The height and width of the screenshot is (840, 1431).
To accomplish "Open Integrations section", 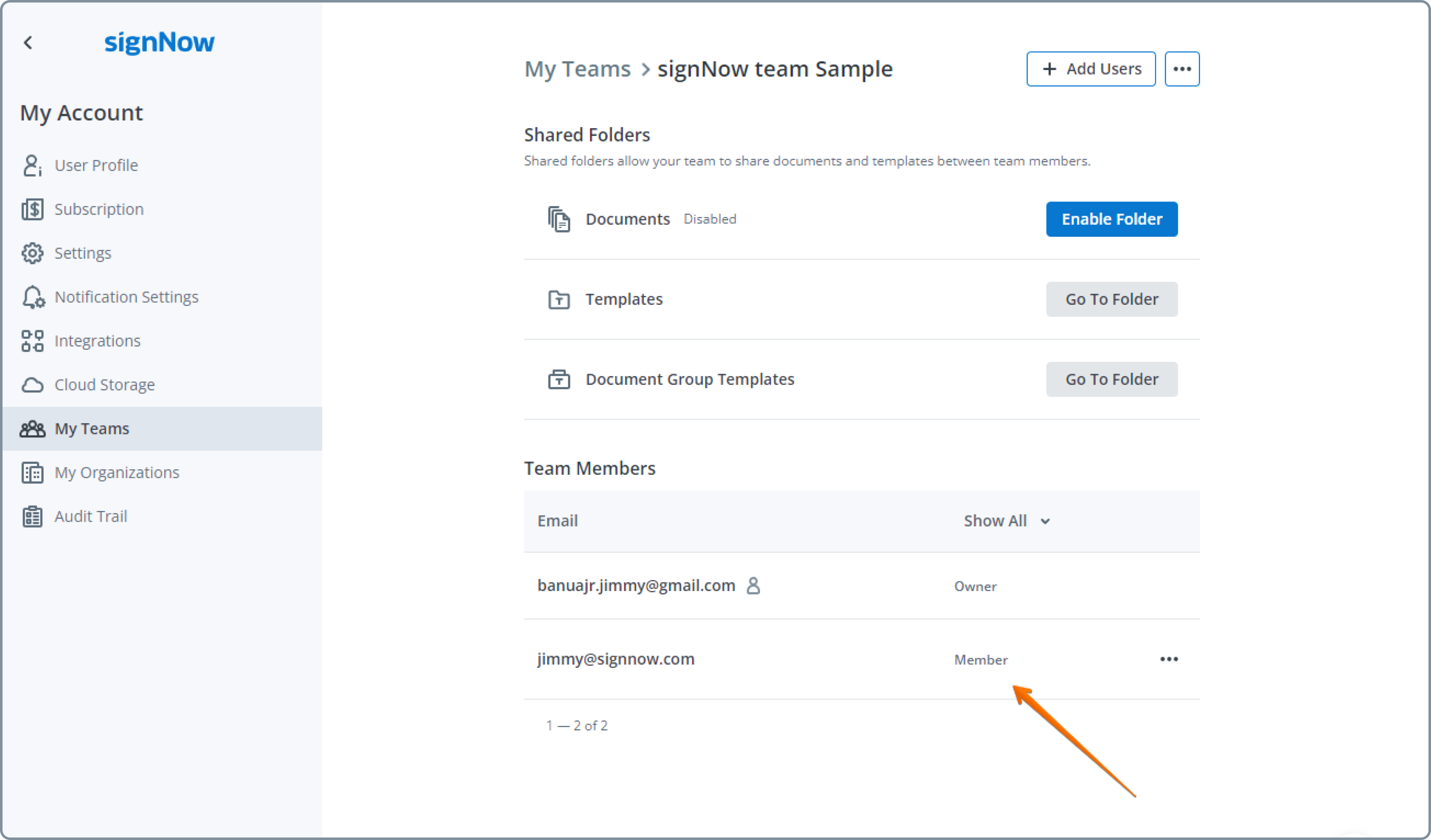I will 162,341.
